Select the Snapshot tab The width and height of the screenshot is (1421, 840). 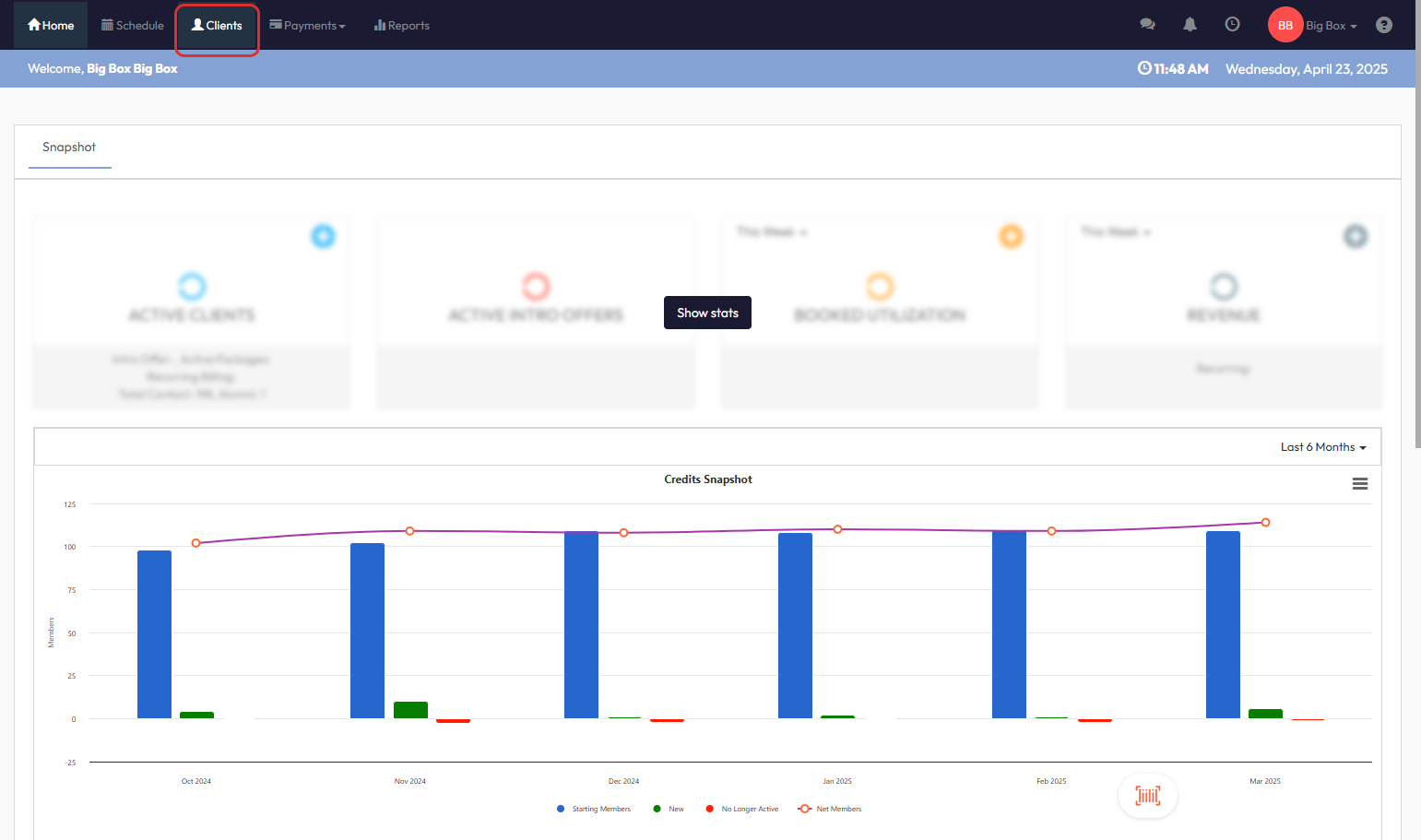pyautogui.click(x=69, y=148)
